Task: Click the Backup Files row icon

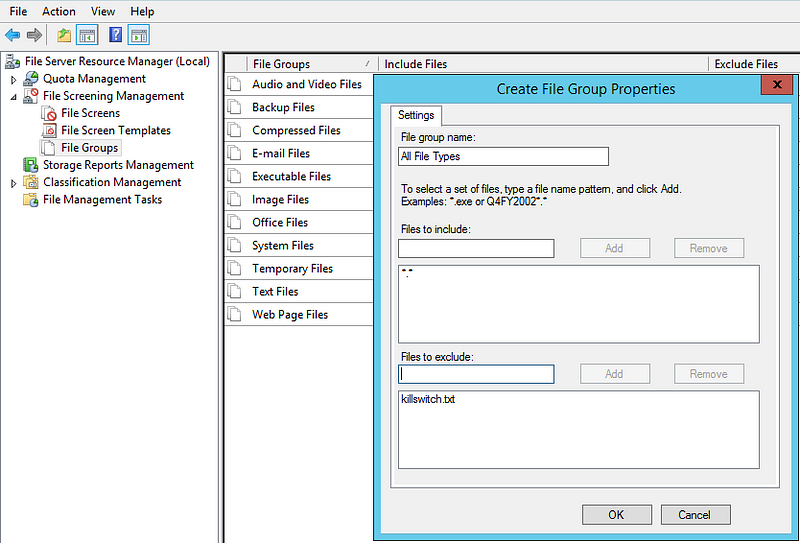Action: click(x=235, y=107)
